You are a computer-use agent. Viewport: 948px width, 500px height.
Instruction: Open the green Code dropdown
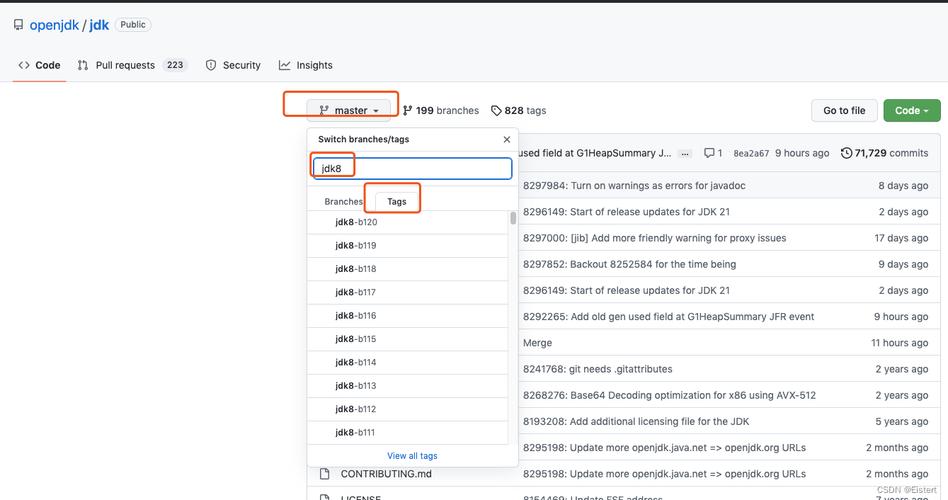(x=912, y=111)
